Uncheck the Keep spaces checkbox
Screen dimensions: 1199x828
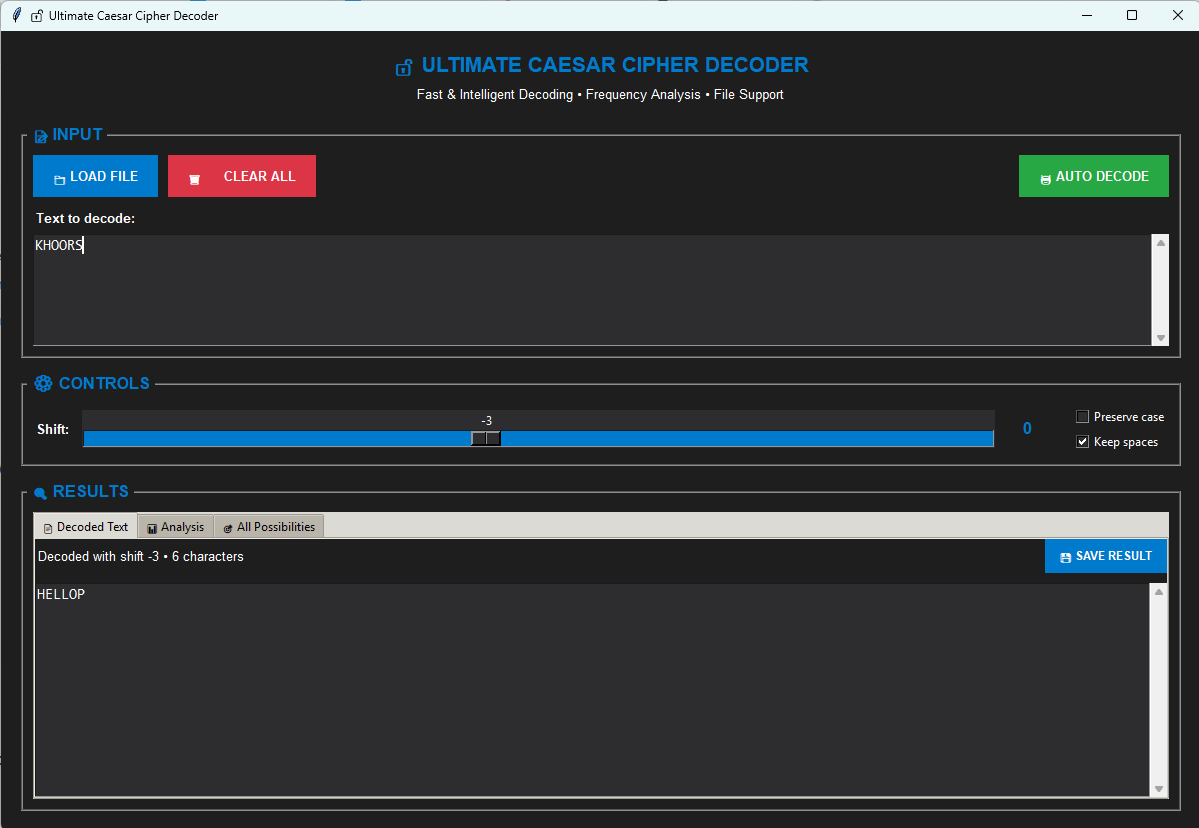[x=1082, y=442]
